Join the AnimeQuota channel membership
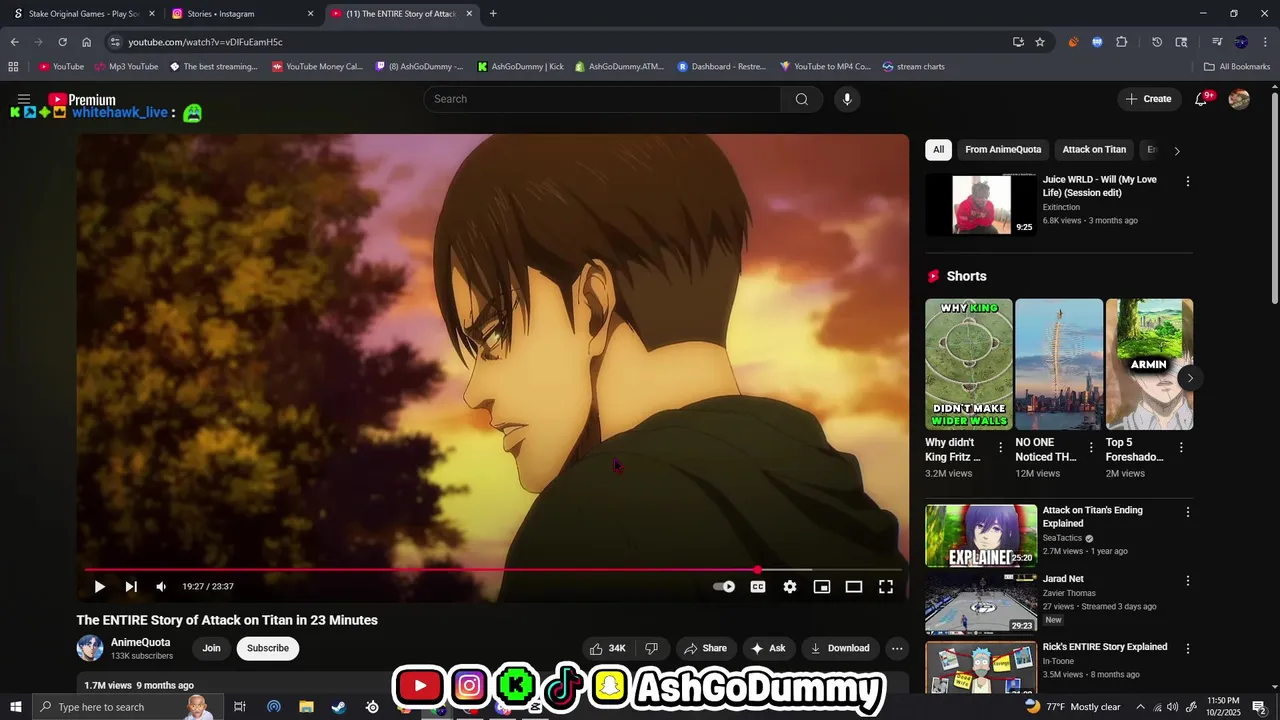1280x720 pixels. click(211, 648)
